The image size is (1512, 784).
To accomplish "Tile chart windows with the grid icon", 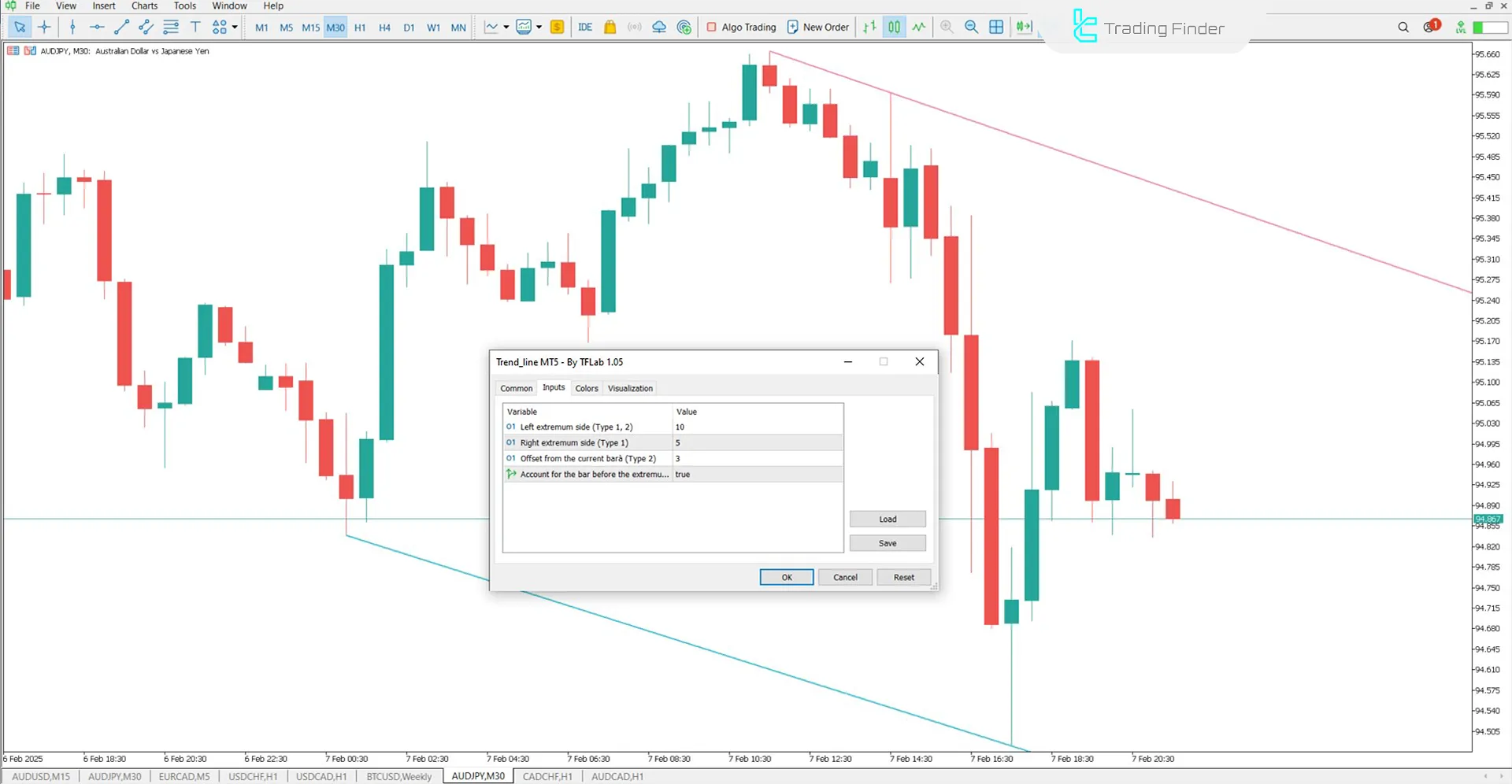I will pos(996,27).
